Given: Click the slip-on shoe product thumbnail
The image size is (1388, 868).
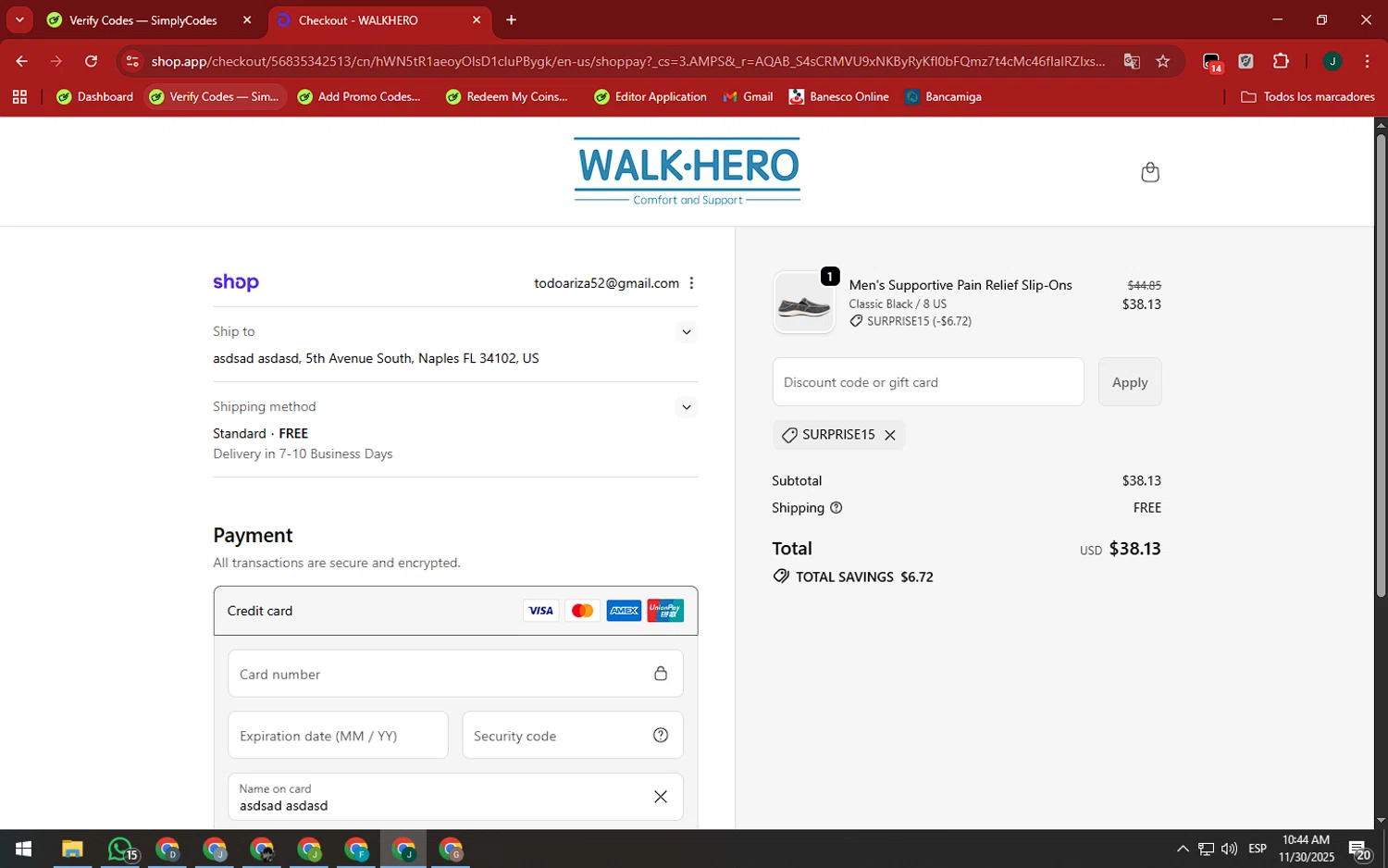Looking at the screenshot, I should 804,303.
